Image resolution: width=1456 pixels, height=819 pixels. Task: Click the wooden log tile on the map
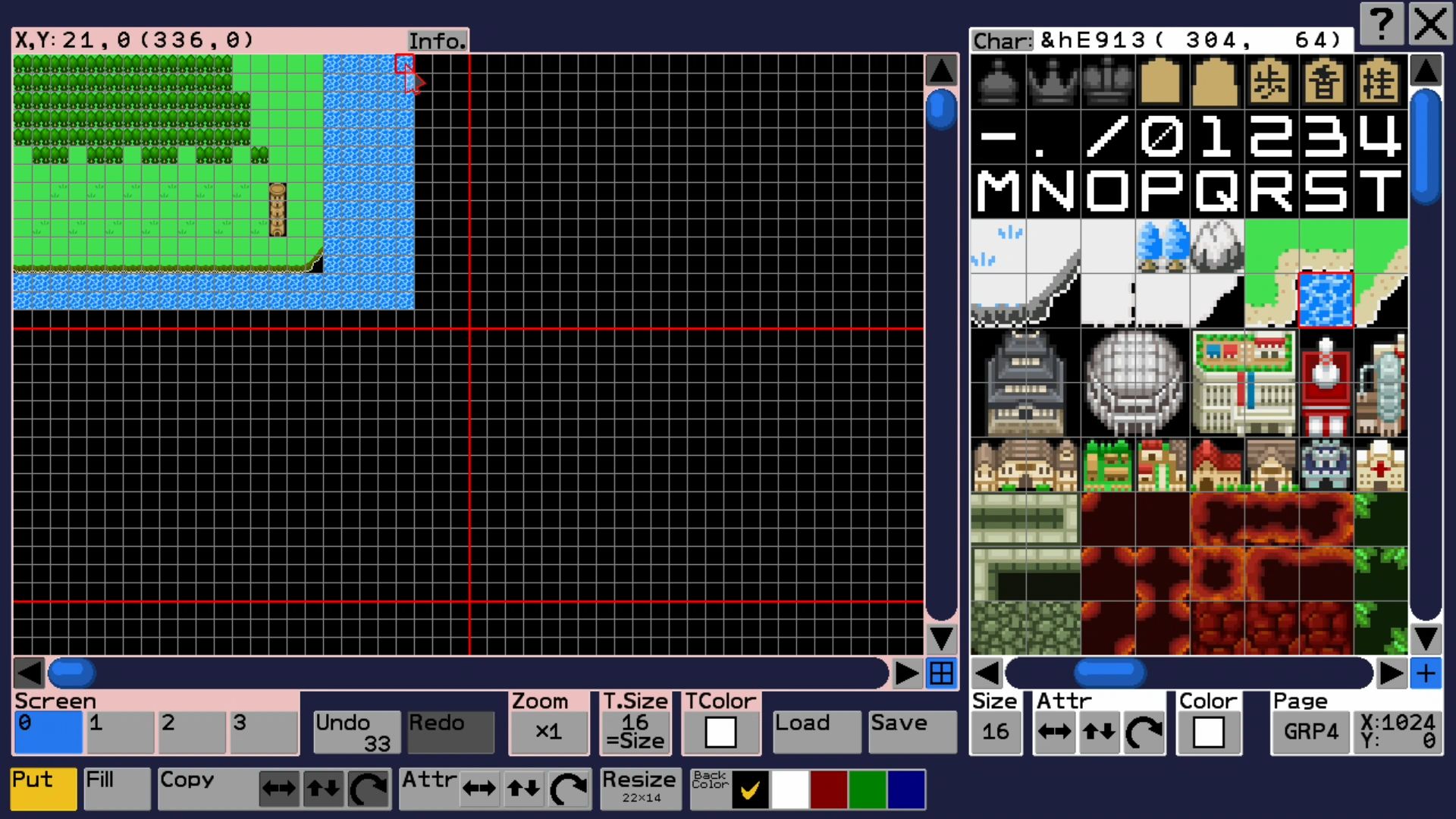[x=278, y=209]
